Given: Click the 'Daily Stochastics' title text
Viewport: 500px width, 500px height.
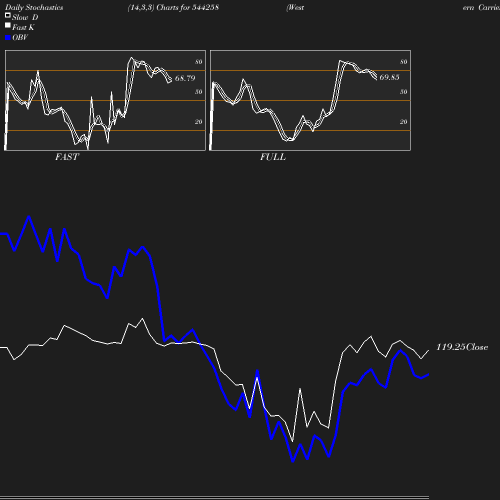Looking at the screenshot, I should (34, 7).
